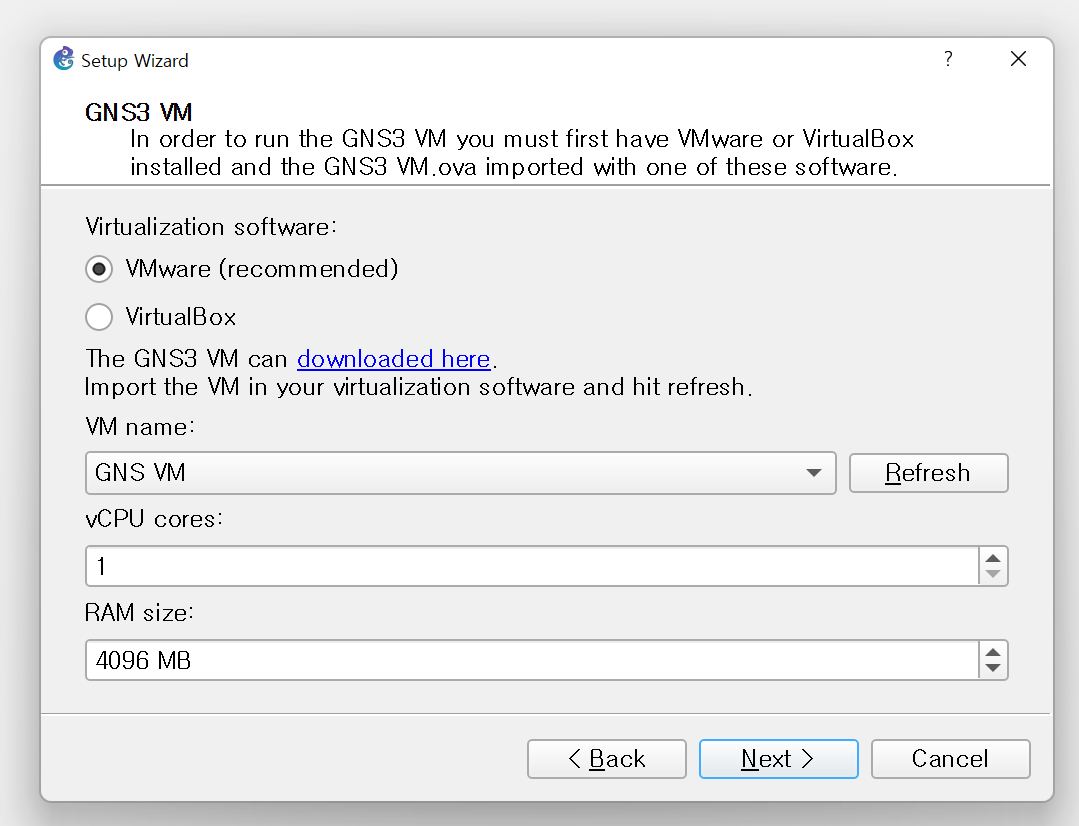This screenshot has width=1079, height=826.
Task: Click the "RAM size:" label
Action: pos(140,613)
